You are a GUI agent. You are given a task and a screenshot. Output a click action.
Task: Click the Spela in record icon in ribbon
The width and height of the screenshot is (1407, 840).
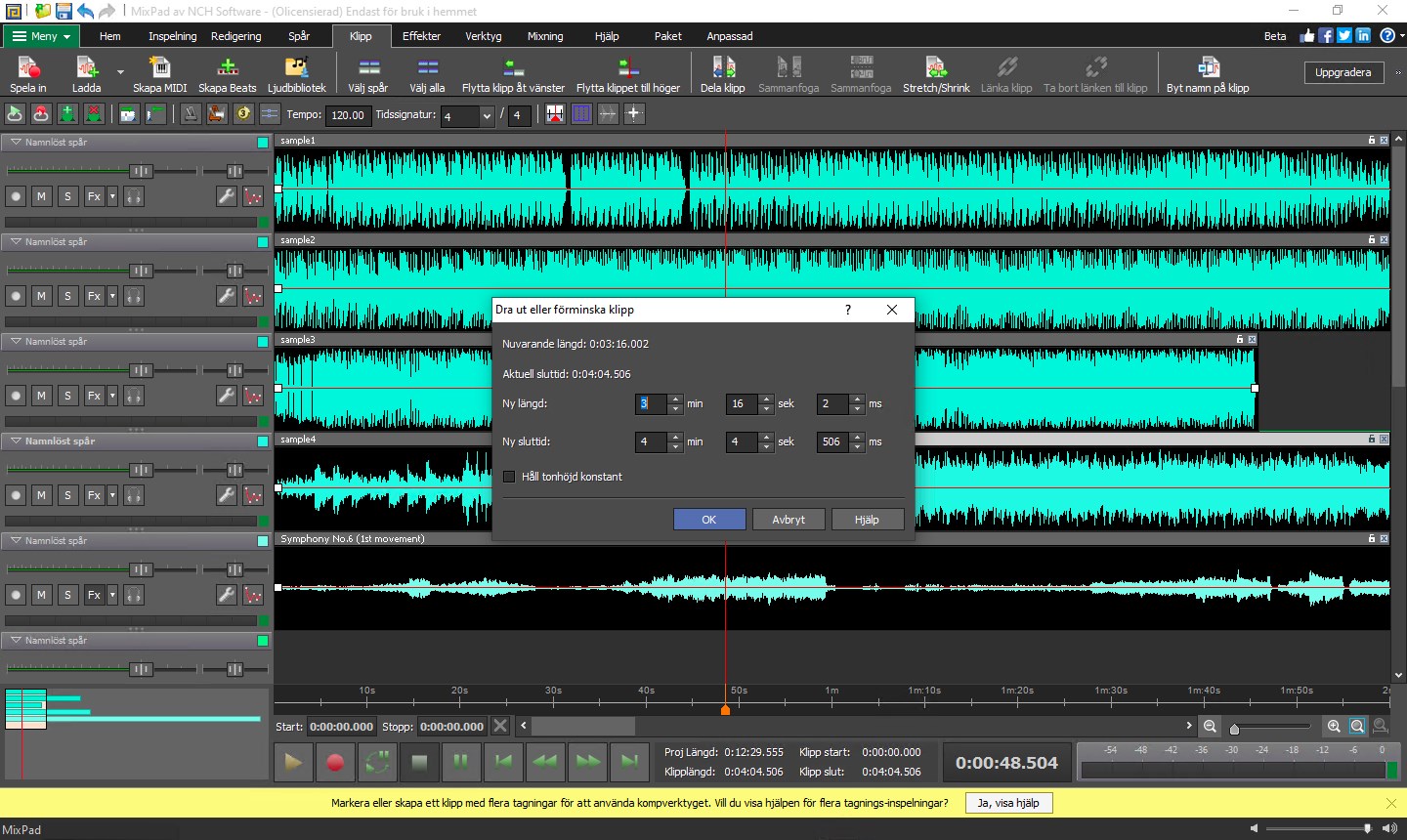(28, 73)
